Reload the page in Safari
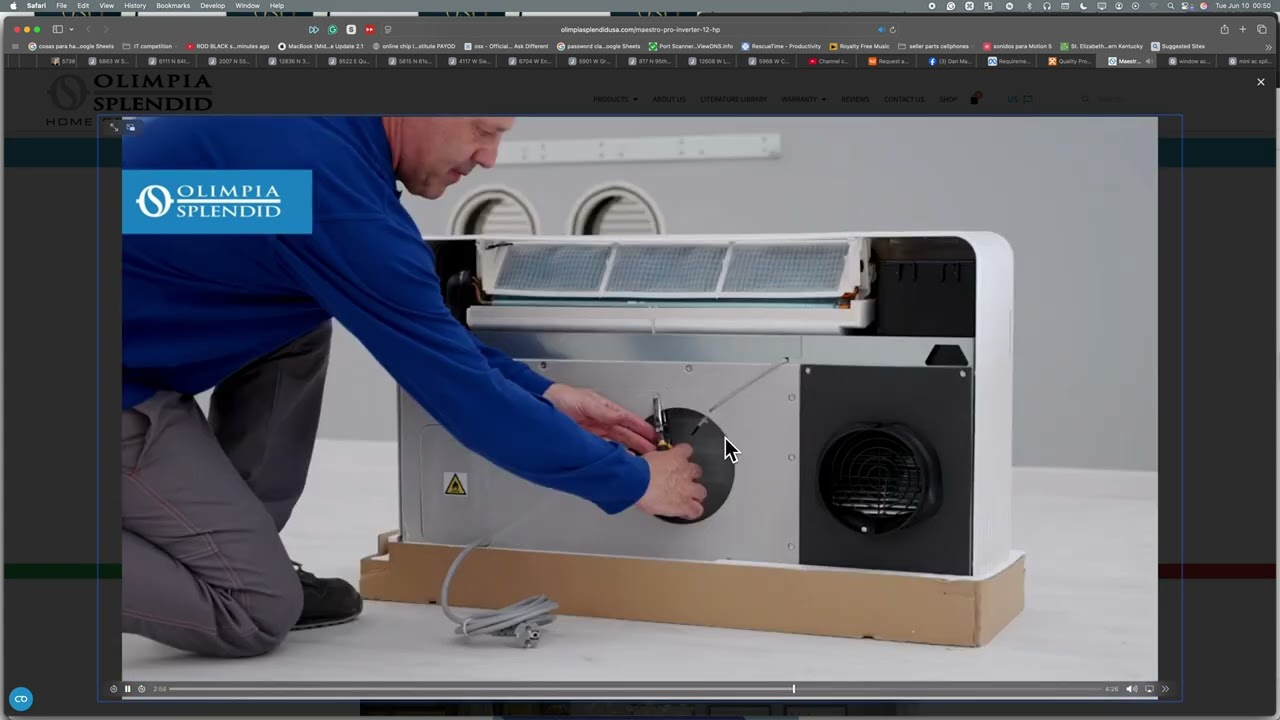This screenshot has width=1280, height=720. pos(893,30)
